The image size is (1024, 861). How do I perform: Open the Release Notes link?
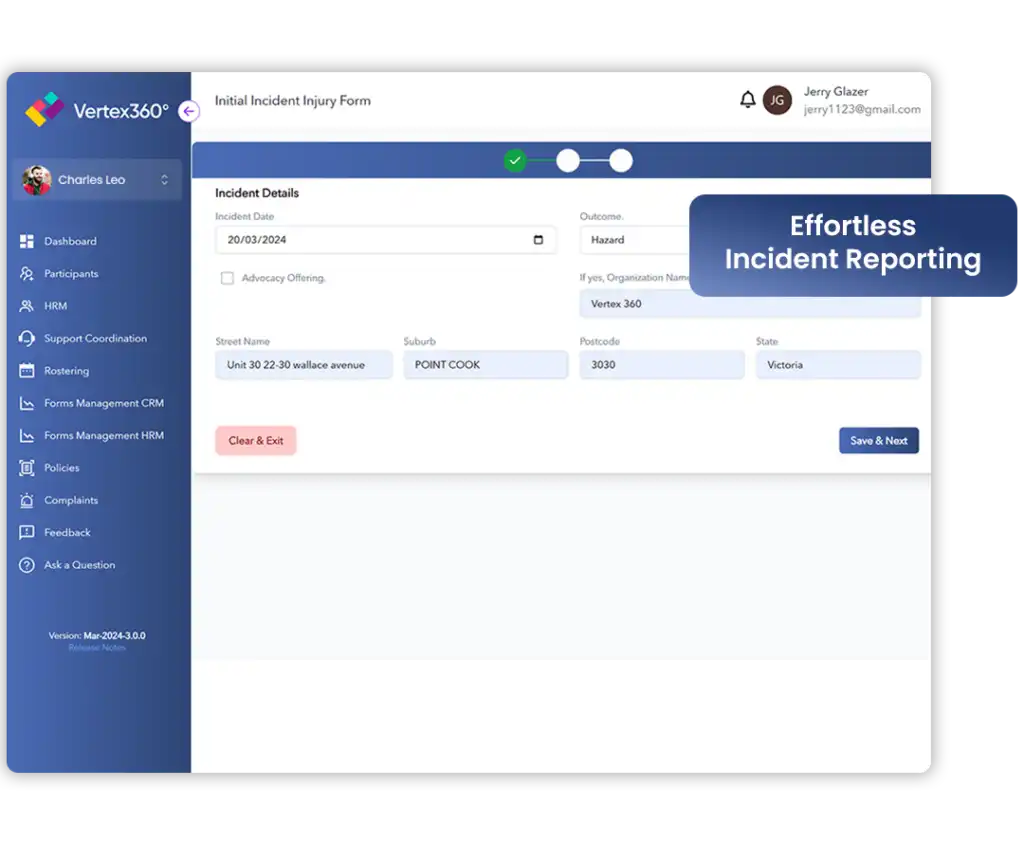click(x=97, y=648)
